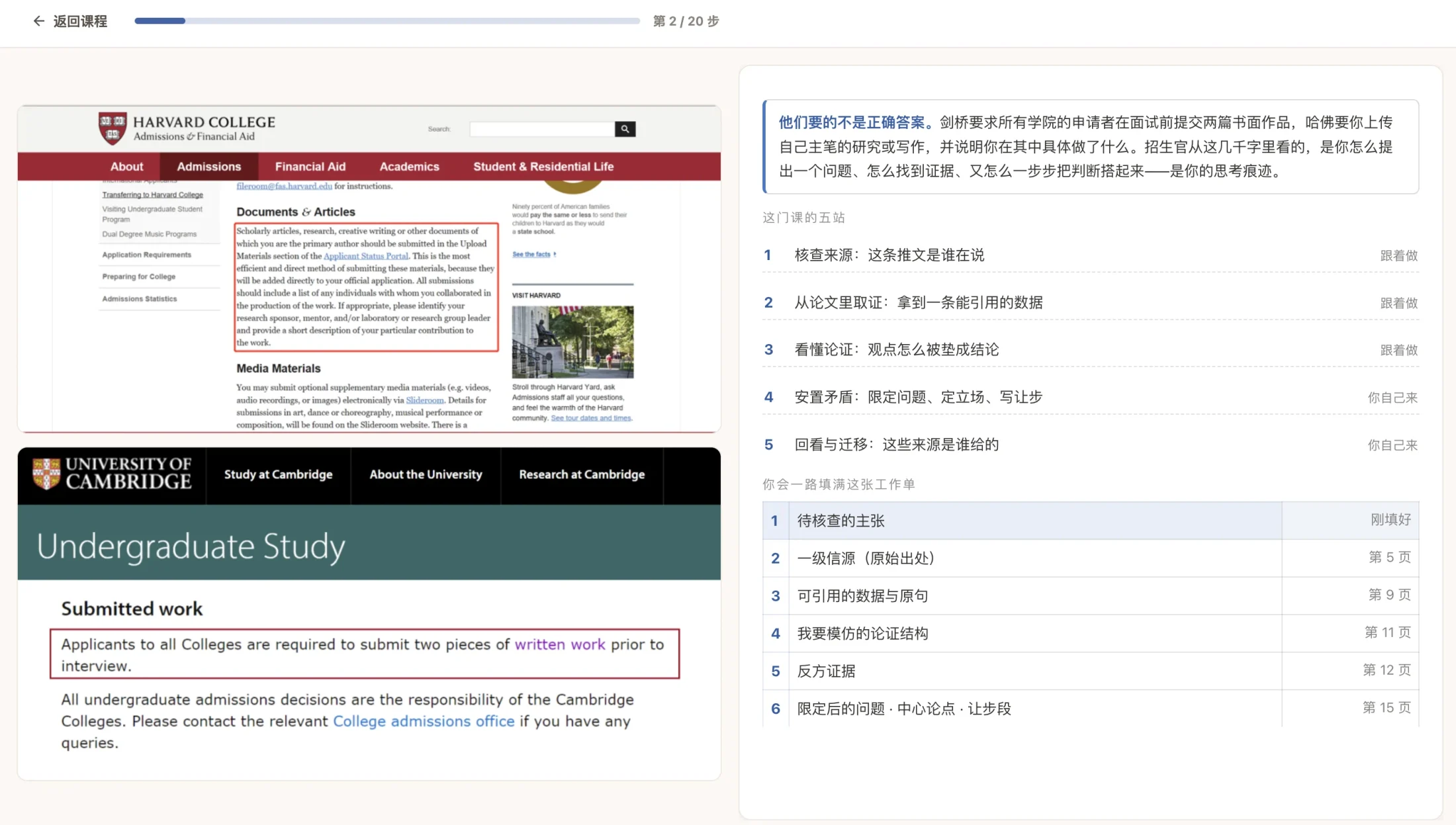Image resolution: width=1456 pixels, height=825 pixels.
Task: Click worksheet row 限定后的问题 · 中心论点 · 让步段
Action: [1090, 709]
